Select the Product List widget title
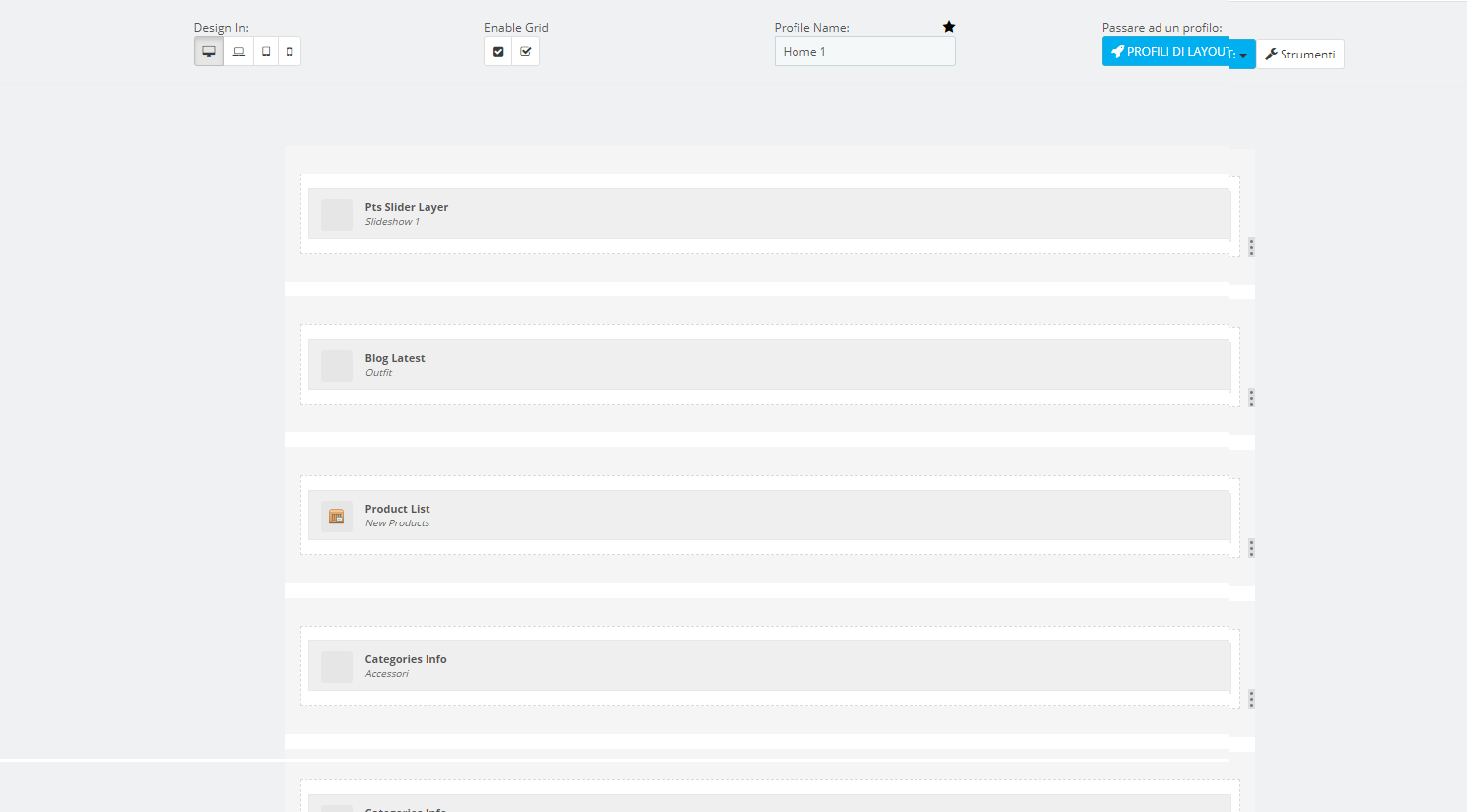 398,509
